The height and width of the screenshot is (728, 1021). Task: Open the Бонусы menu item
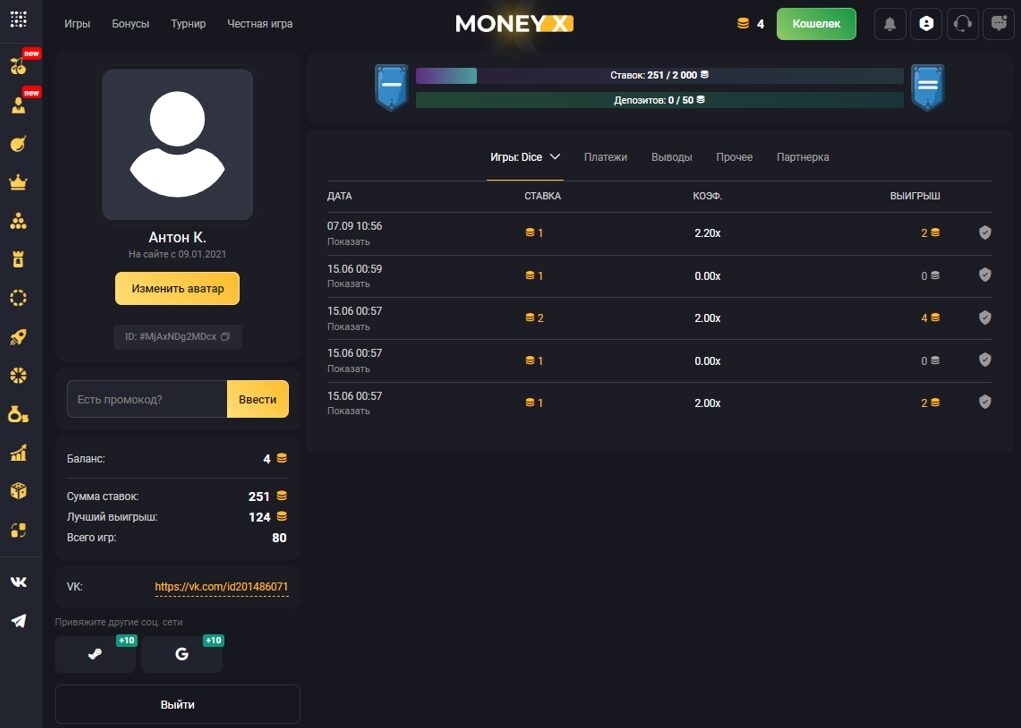click(x=130, y=23)
